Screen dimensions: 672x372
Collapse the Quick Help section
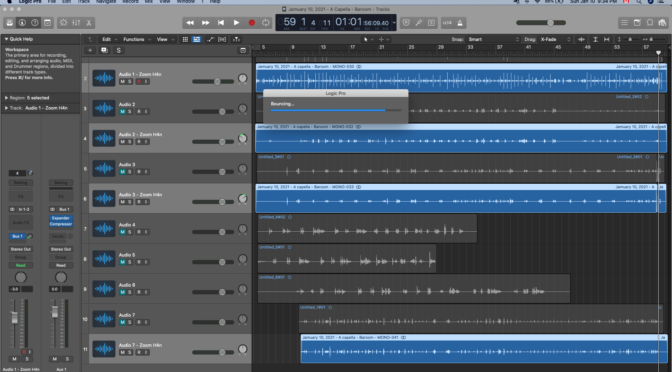(6, 39)
